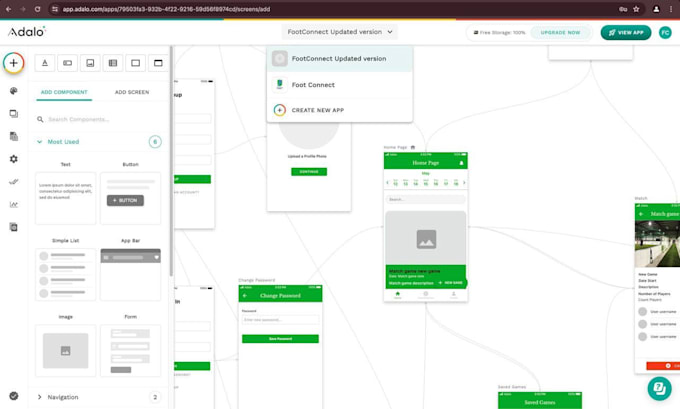Open the Settings gear icon in sidebar

(13, 159)
